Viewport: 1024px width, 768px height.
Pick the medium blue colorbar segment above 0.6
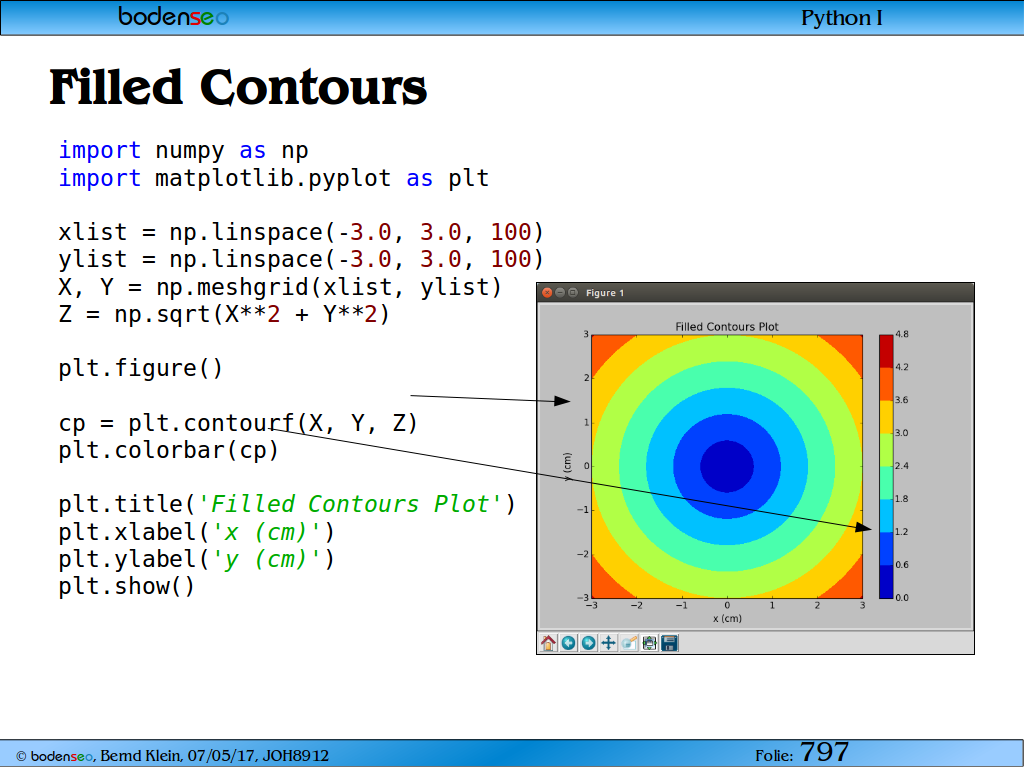click(886, 549)
